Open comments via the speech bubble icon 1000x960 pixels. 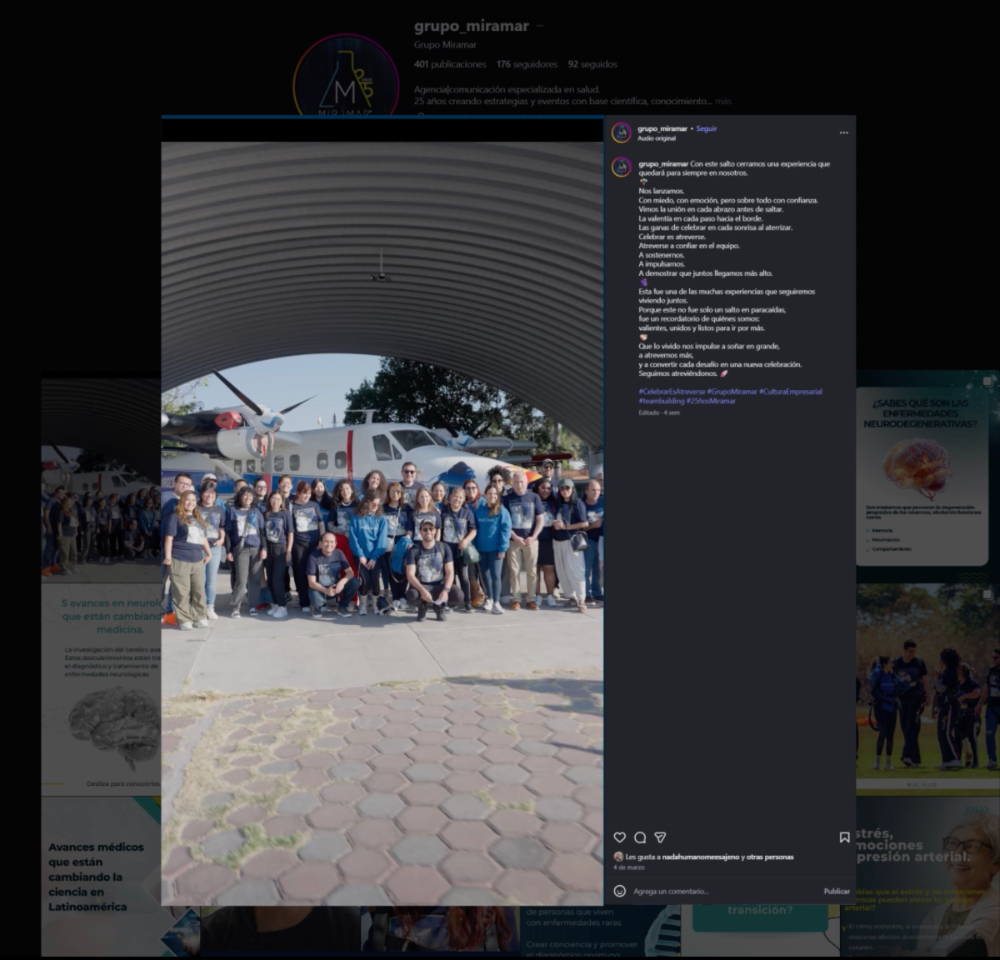tap(640, 837)
